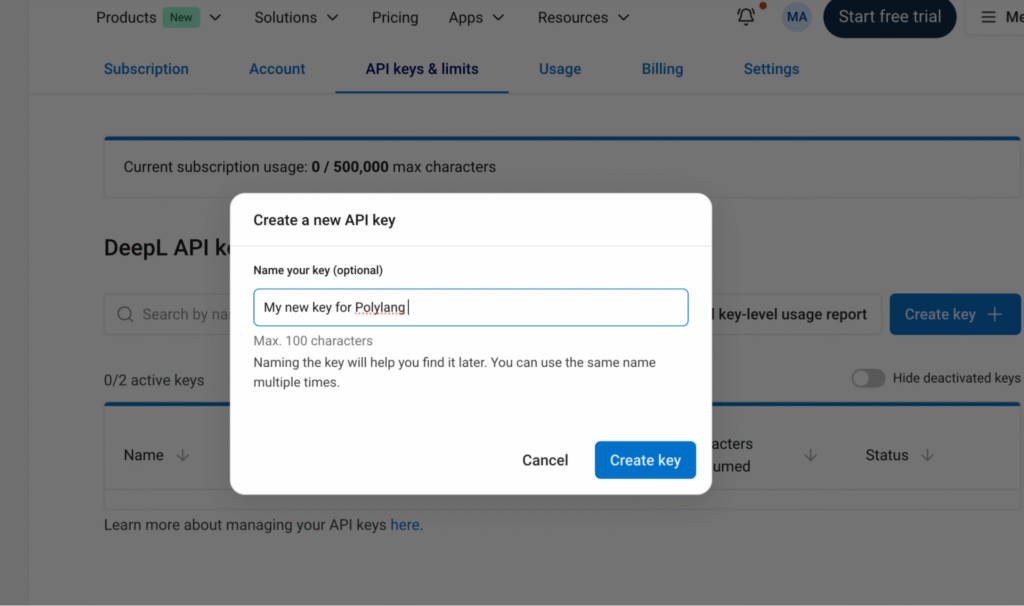Click the API key name input field

tap(470, 307)
